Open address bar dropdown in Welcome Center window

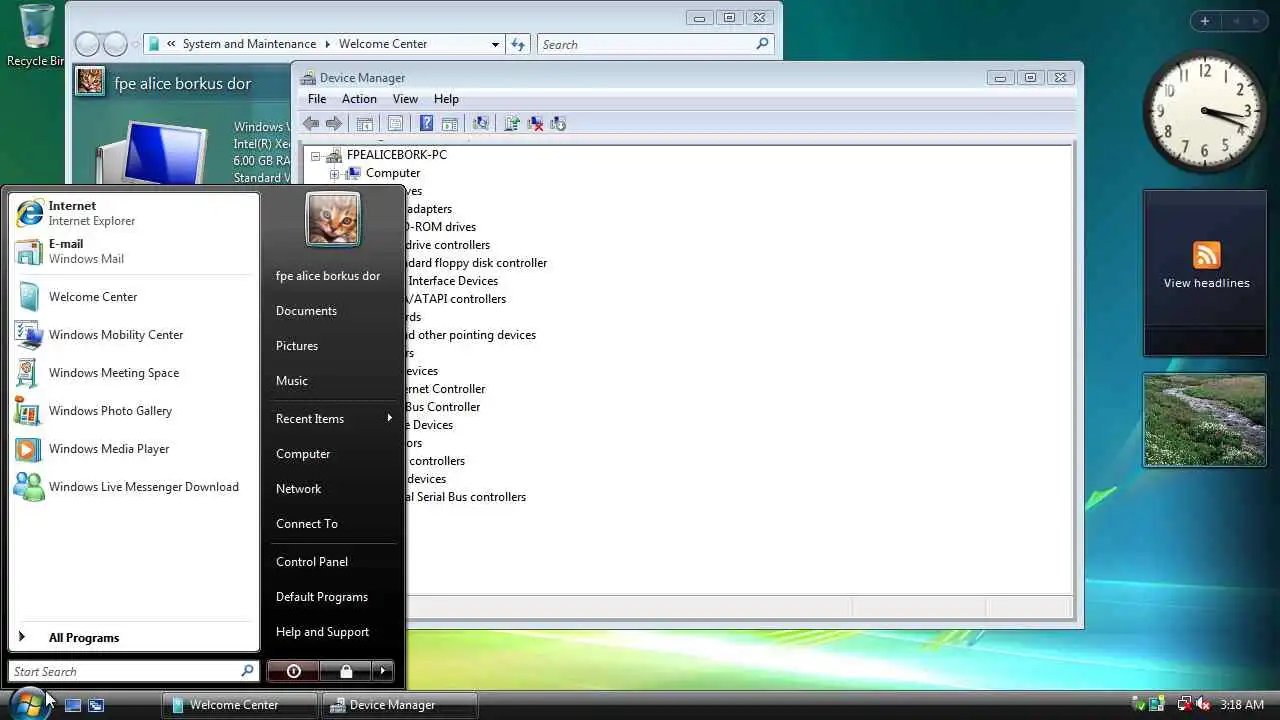tap(495, 44)
